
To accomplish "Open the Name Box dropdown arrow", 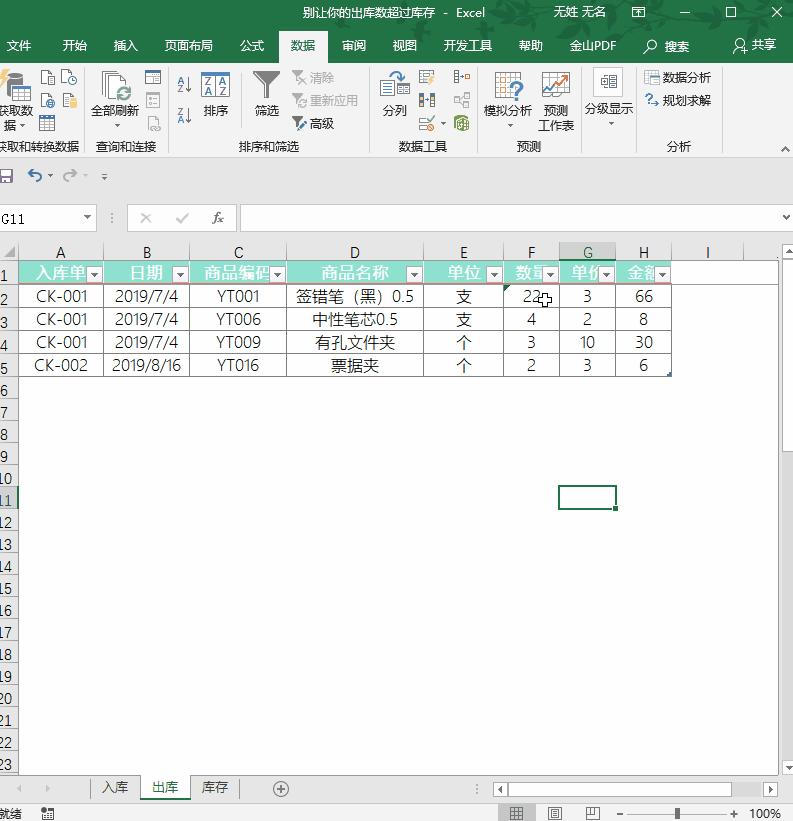I will coord(87,218).
